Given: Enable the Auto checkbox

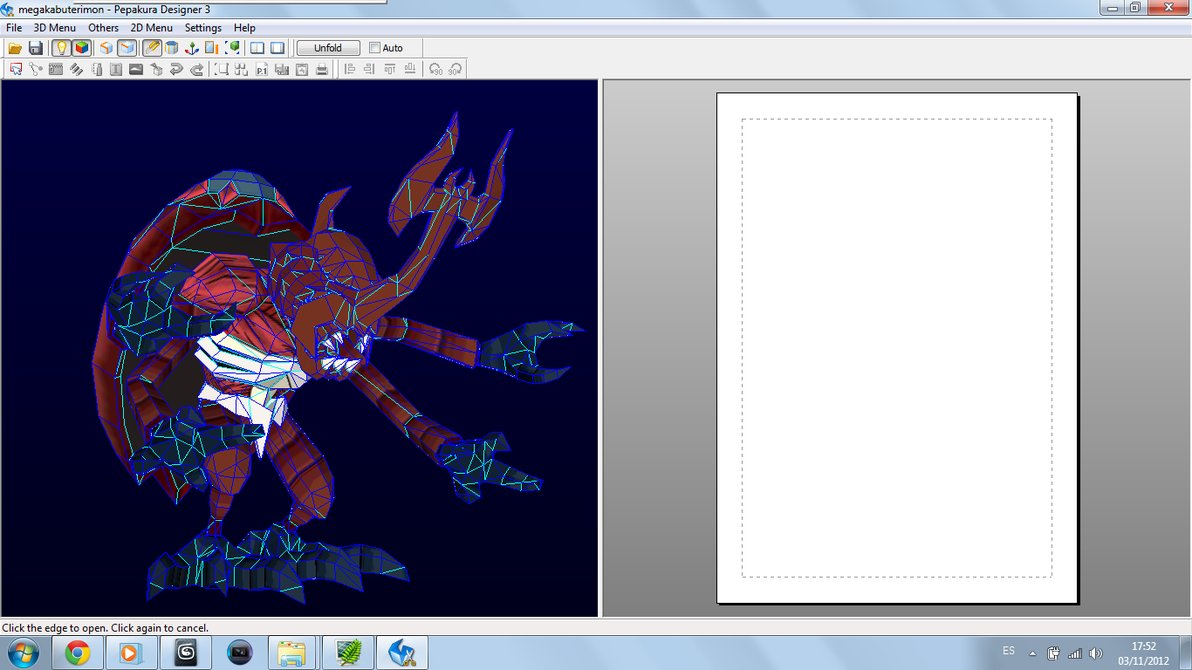Looking at the screenshot, I should coord(375,48).
